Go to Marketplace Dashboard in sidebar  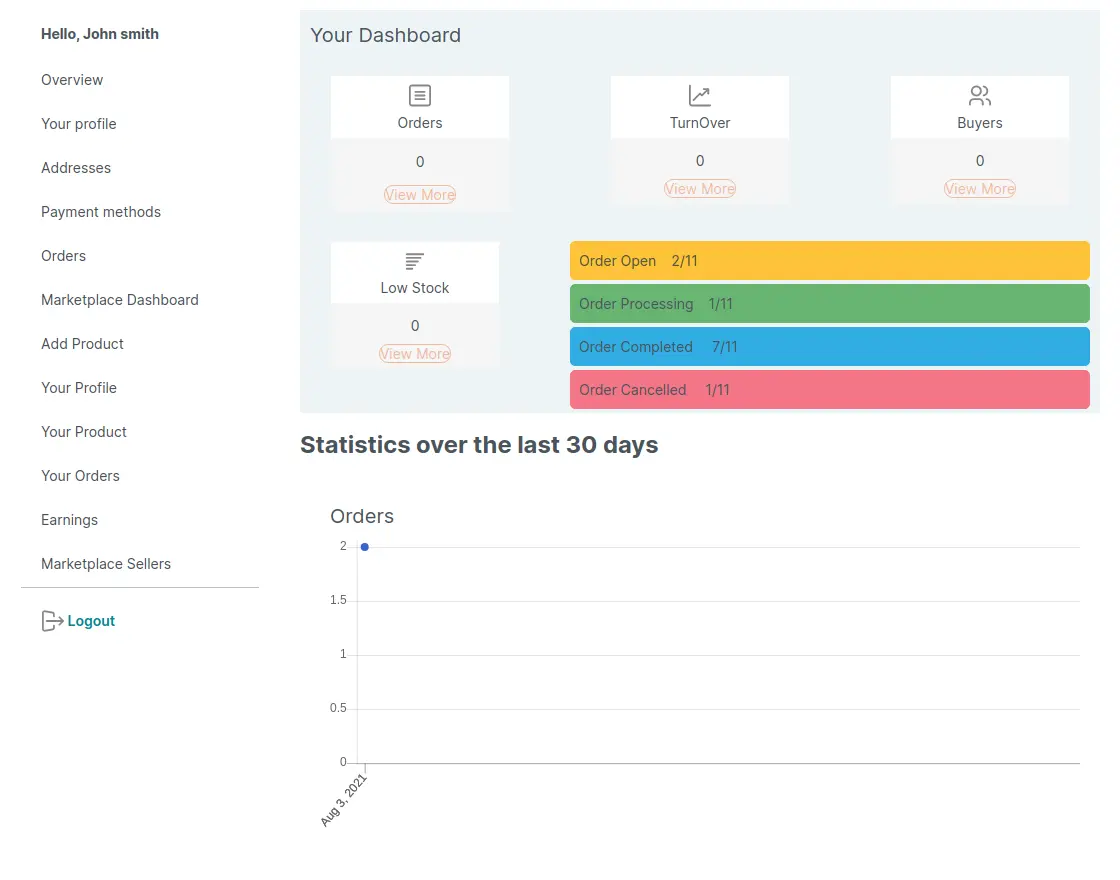point(120,300)
